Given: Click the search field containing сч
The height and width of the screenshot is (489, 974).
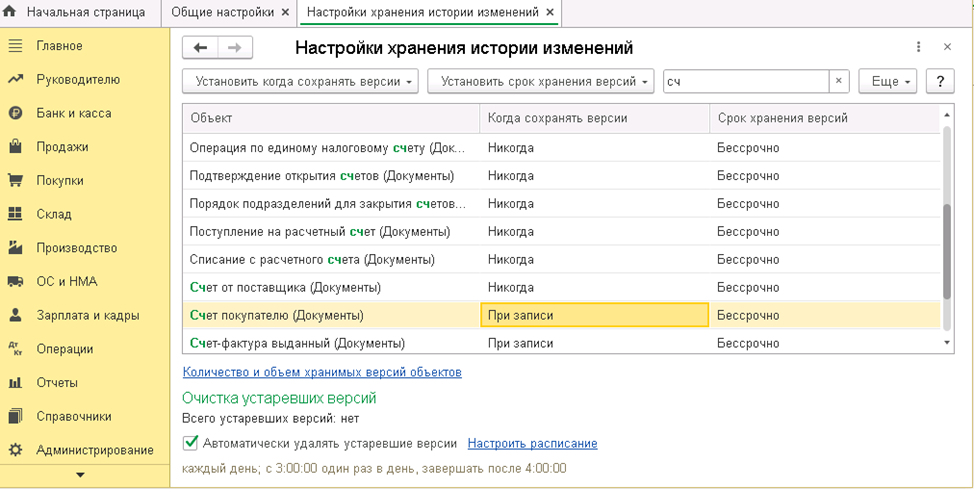Looking at the screenshot, I should 745,82.
